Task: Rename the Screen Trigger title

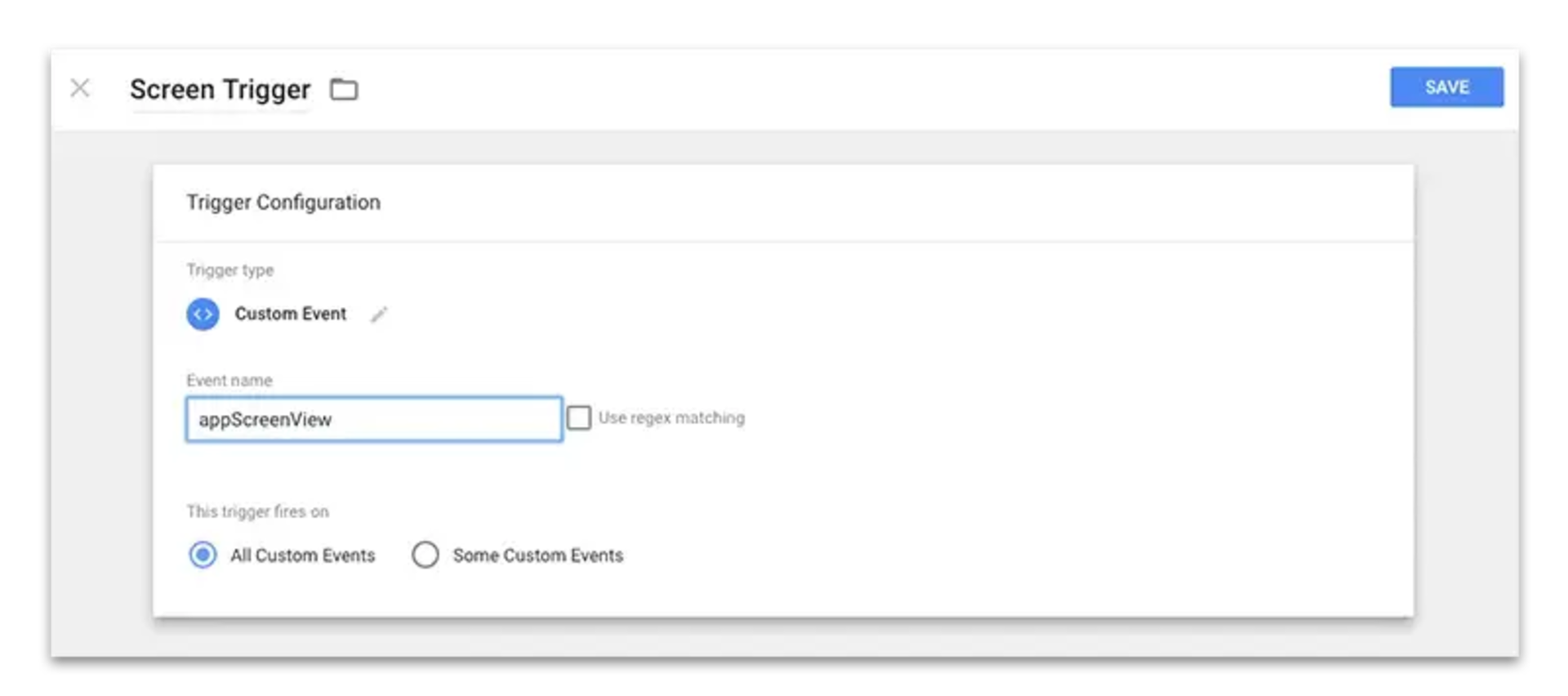Action: pyautogui.click(x=220, y=89)
